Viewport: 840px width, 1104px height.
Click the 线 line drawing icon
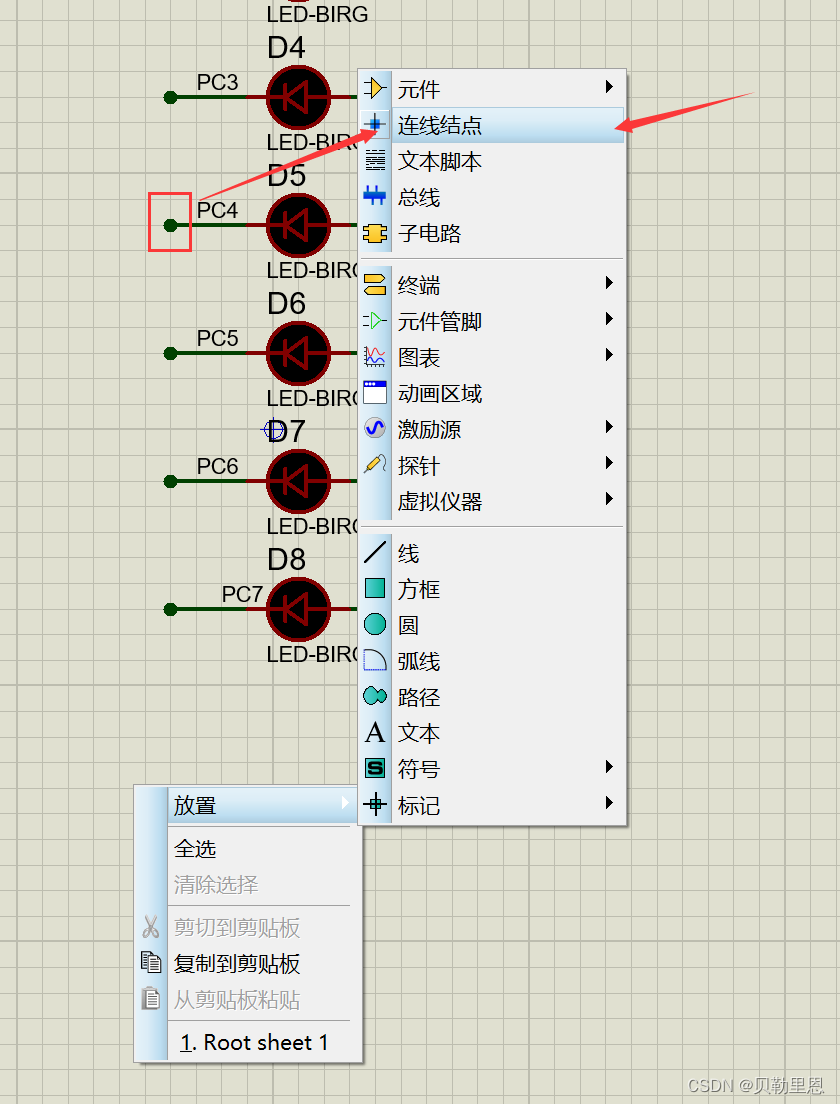tap(375, 552)
